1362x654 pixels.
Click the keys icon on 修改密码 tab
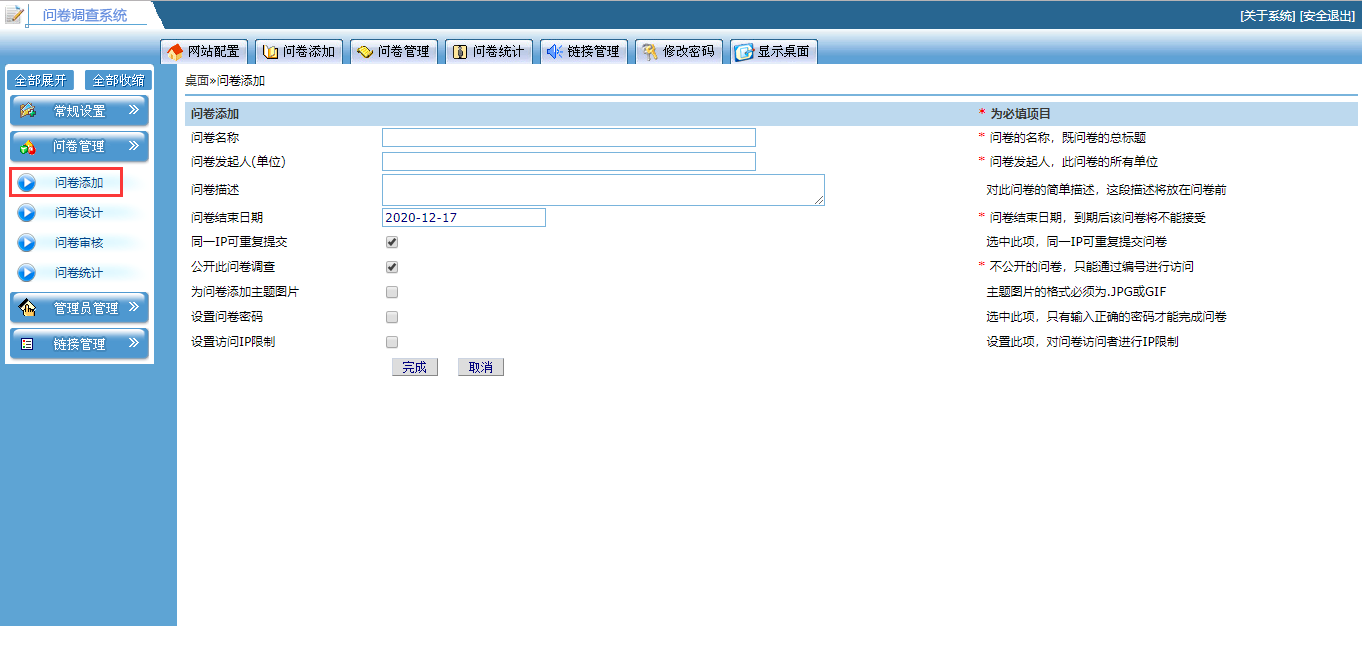pos(650,52)
